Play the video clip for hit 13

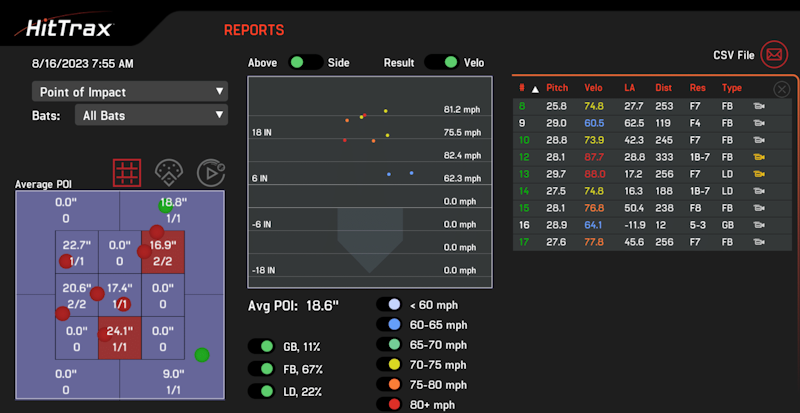pyautogui.click(x=759, y=173)
